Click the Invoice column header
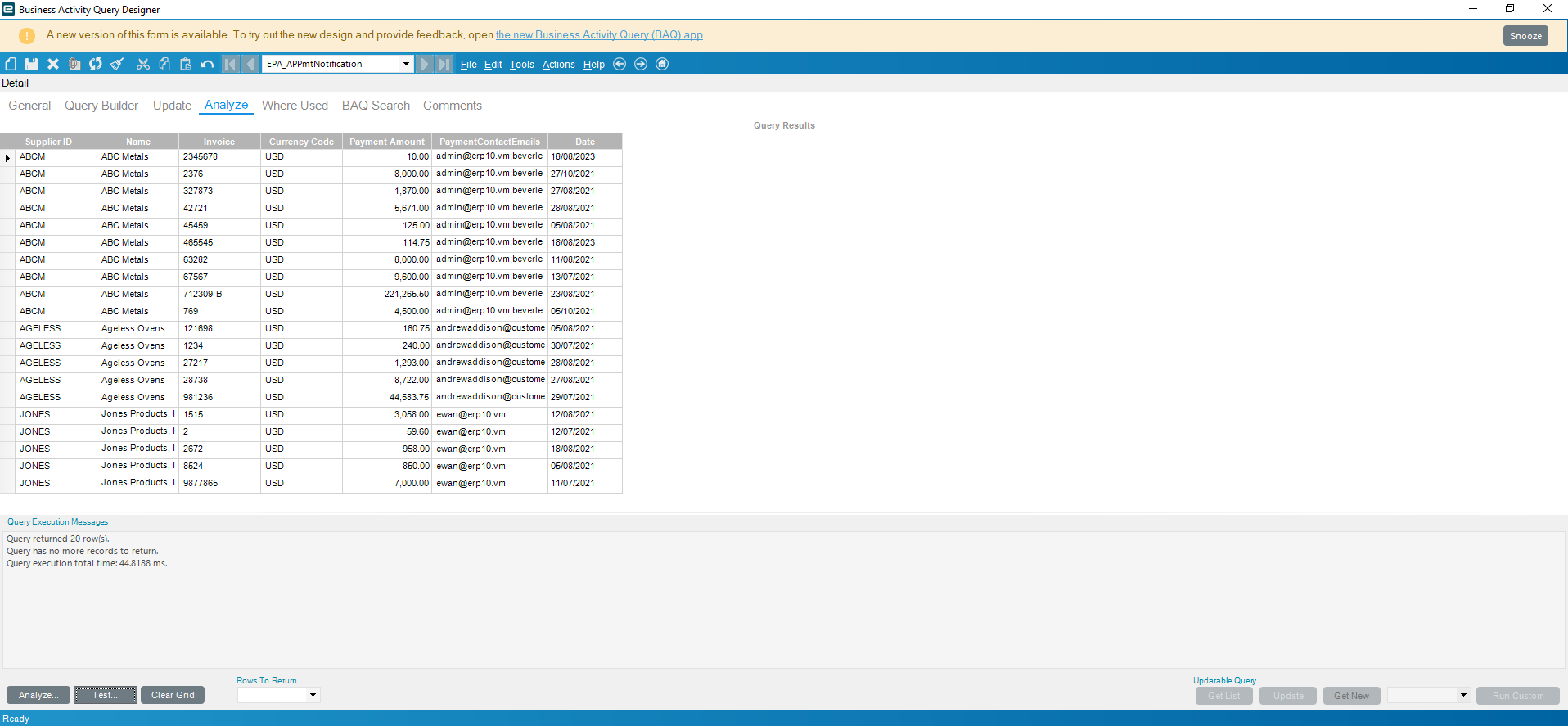This screenshot has height=726, width=1568. point(219,142)
